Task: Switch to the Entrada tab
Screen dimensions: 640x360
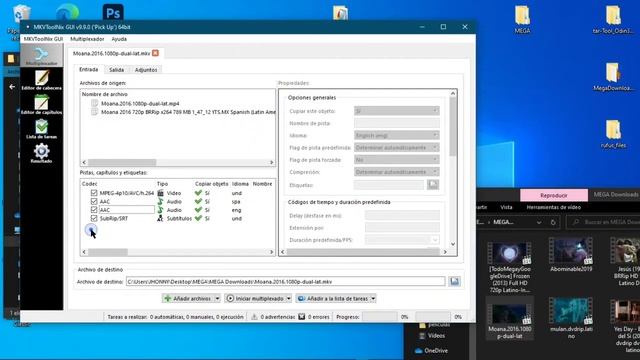Action: (89, 69)
